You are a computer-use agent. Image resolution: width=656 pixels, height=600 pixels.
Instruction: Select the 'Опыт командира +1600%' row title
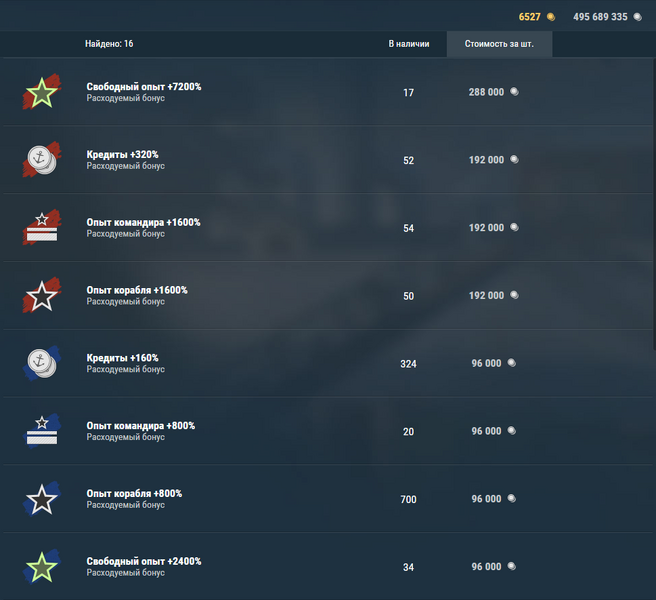(143, 222)
